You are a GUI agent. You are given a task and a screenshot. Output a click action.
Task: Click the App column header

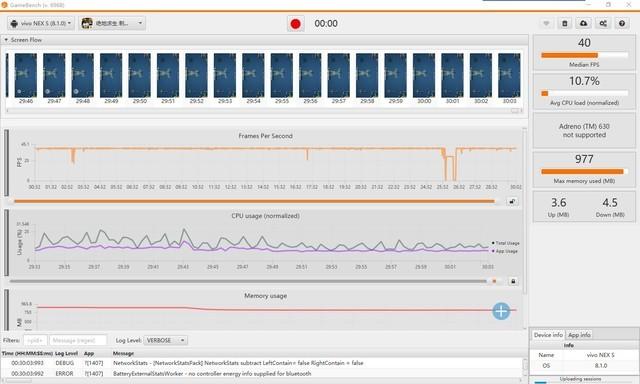(x=89, y=353)
